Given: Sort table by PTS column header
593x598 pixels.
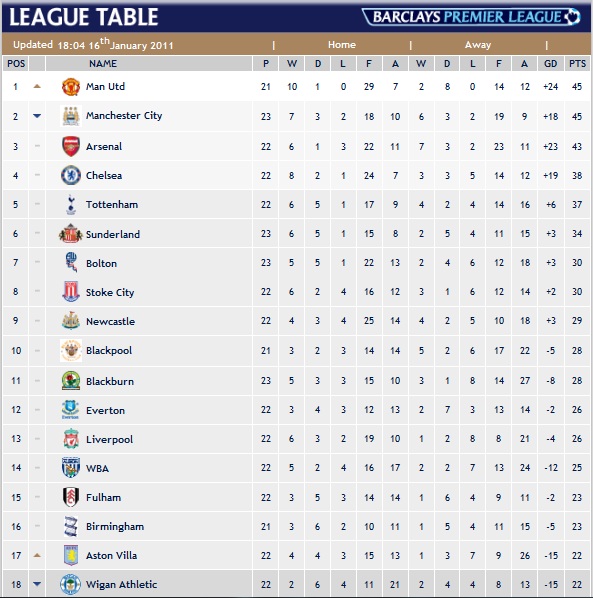Looking at the screenshot, I should pyautogui.click(x=577, y=64).
